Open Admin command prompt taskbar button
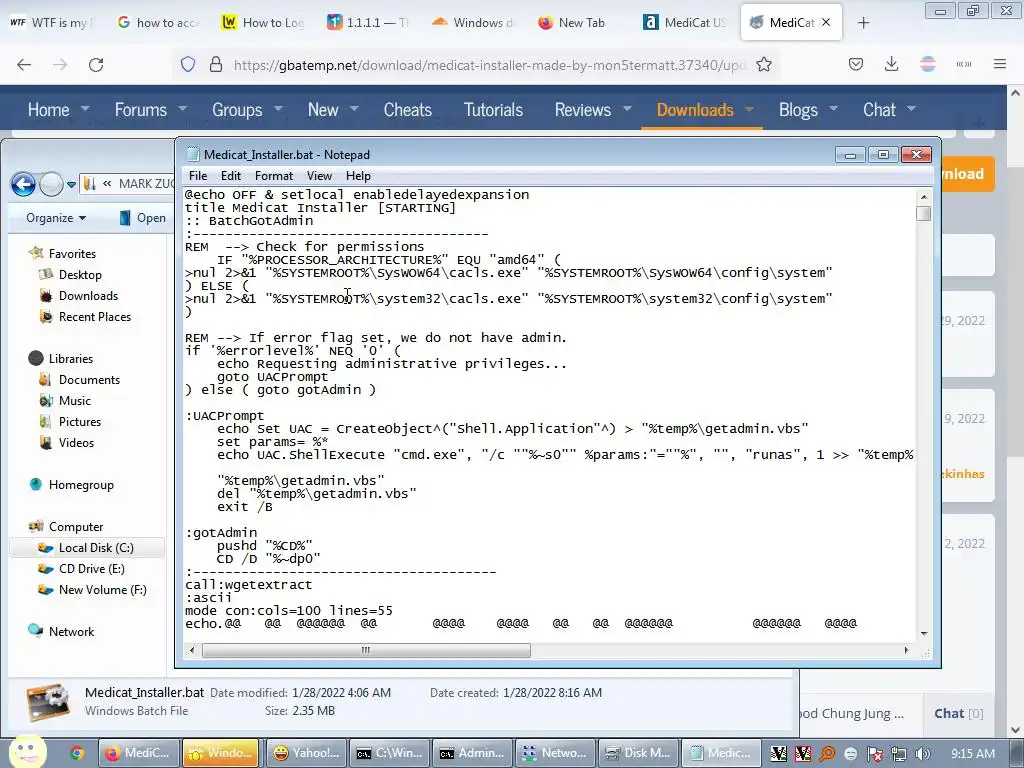Viewport: 1024px width, 768px height. click(x=473, y=753)
